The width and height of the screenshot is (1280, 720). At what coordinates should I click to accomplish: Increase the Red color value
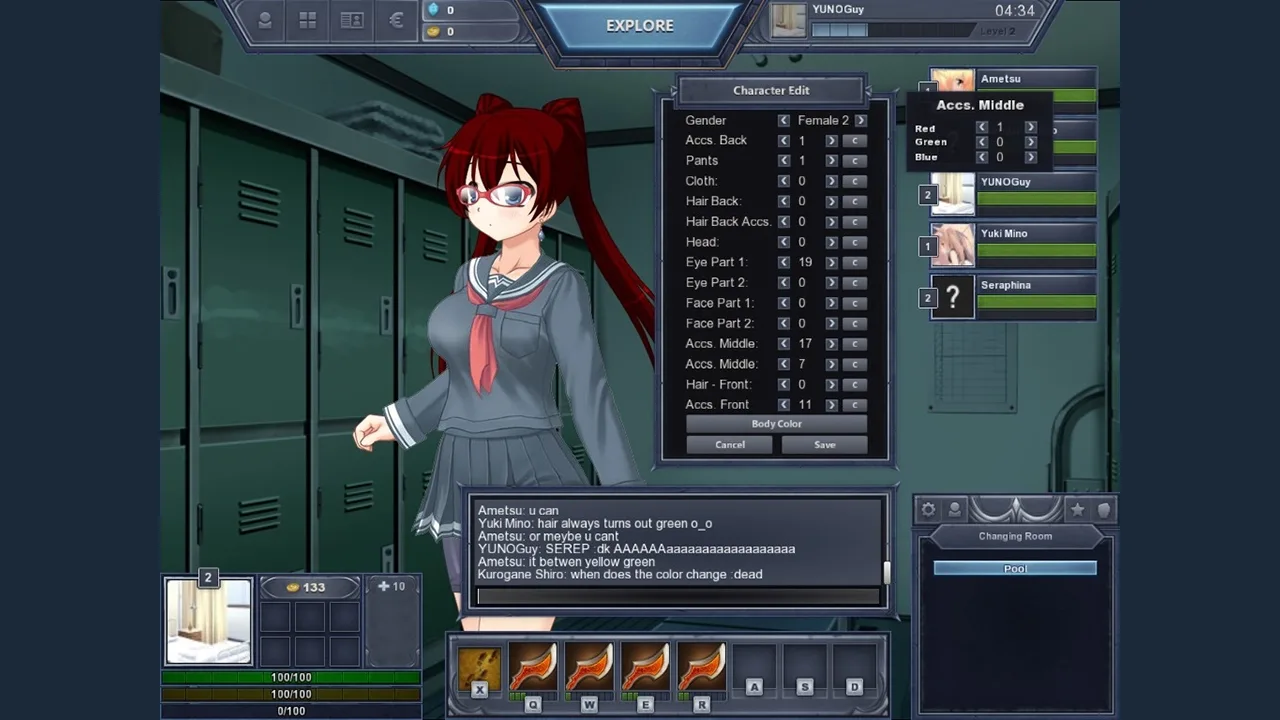1030,128
